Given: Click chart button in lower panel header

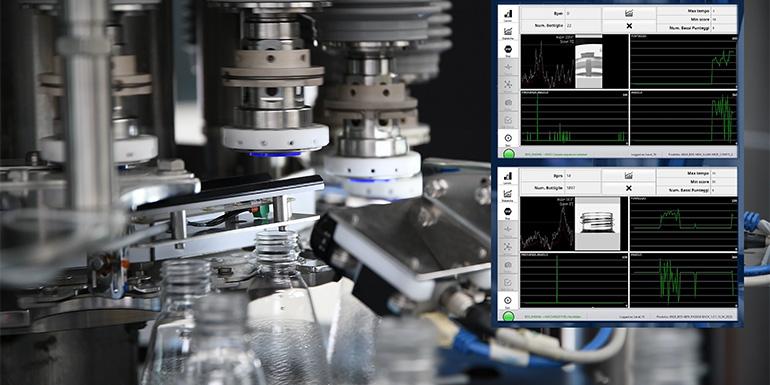Looking at the screenshot, I should pos(629,175).
